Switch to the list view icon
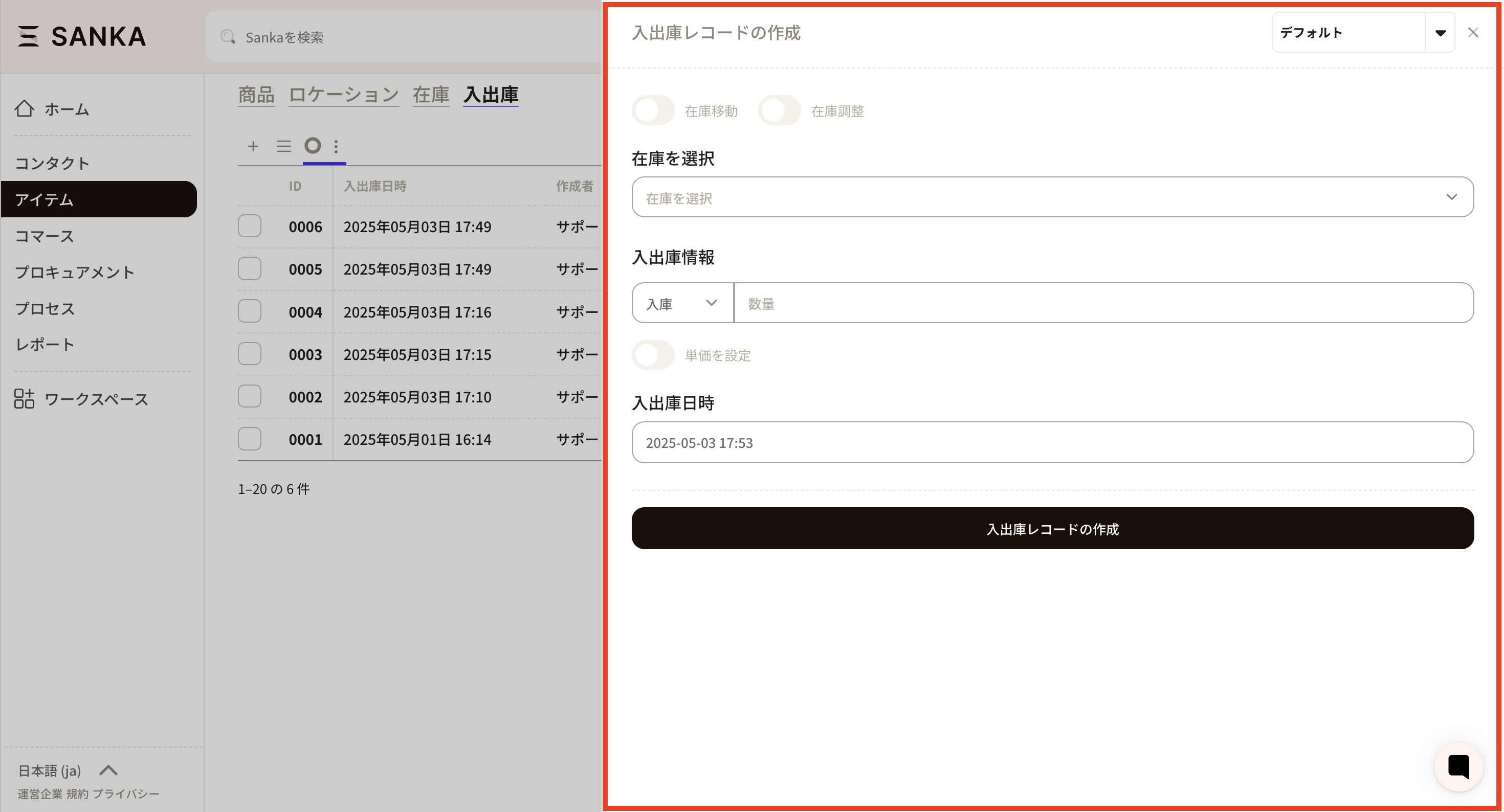The width and height of the screenshot is (1504, 812). click(284, 146)
